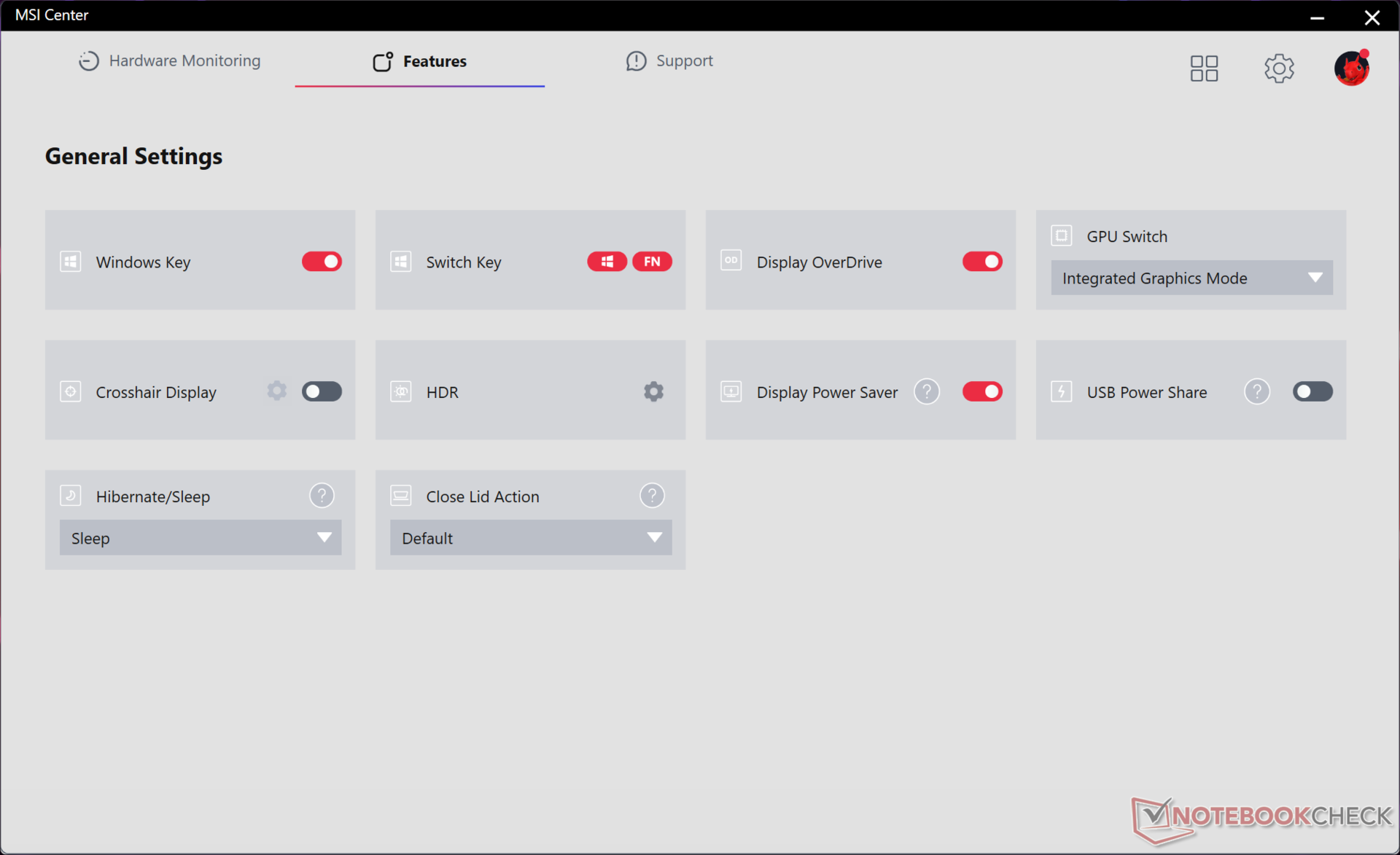Switch to Hardware Monitoring tab

coord(169,61)
